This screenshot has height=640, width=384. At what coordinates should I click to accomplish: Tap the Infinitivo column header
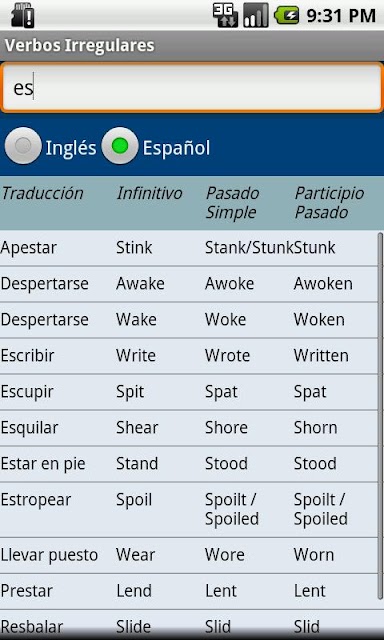149,193
